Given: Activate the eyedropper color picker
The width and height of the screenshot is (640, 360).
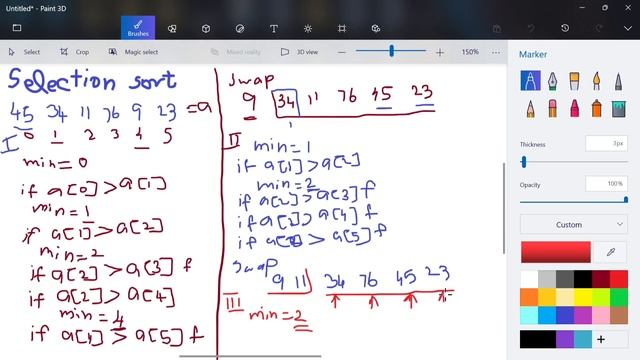Looking at the screenshot, I should tap(611, 252).
